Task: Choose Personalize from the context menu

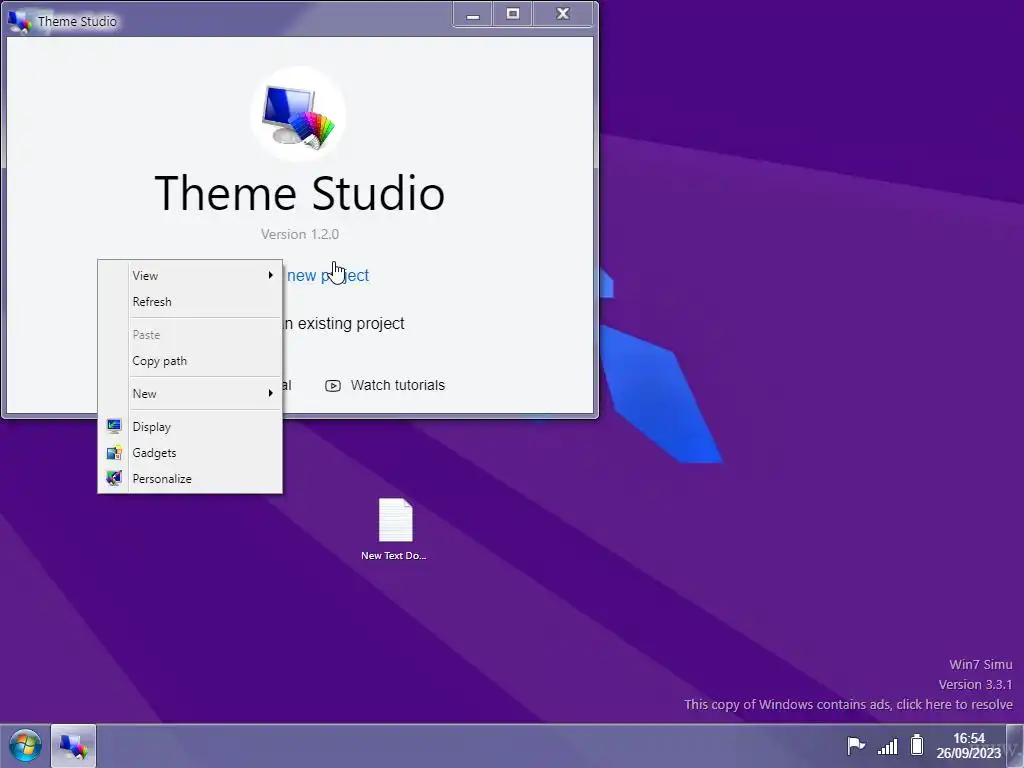Action: pos(190,479)
